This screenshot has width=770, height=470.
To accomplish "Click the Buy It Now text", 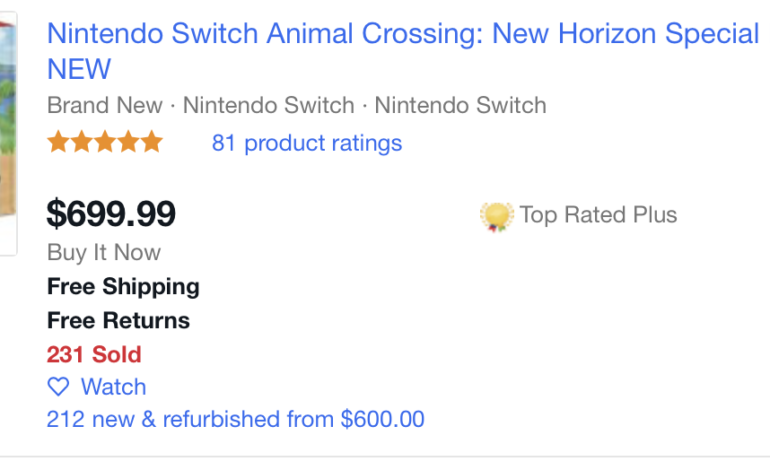I will point(103,253).
